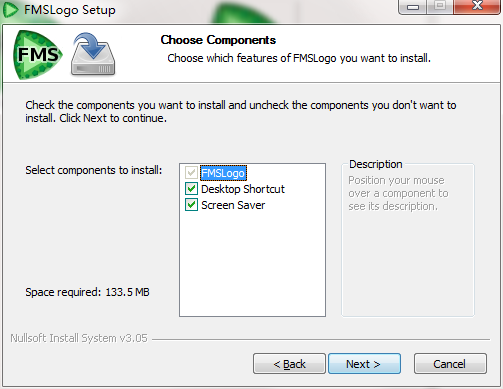
Task: Select the FMSLogo component label
Action: click(223, 173)
